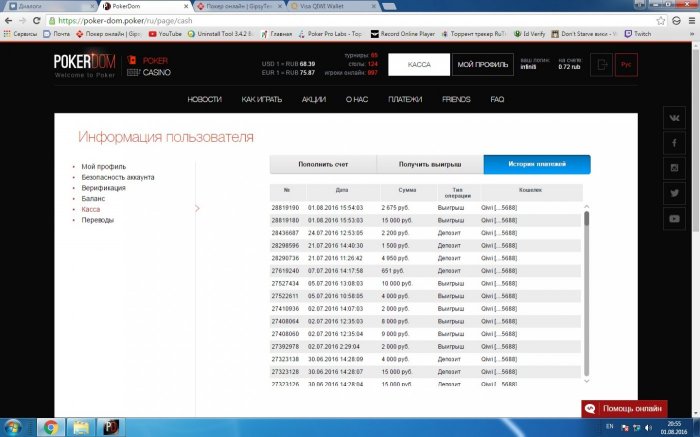Click the payment history table scrollbar
700x437 pixels.
click(586, 290)
